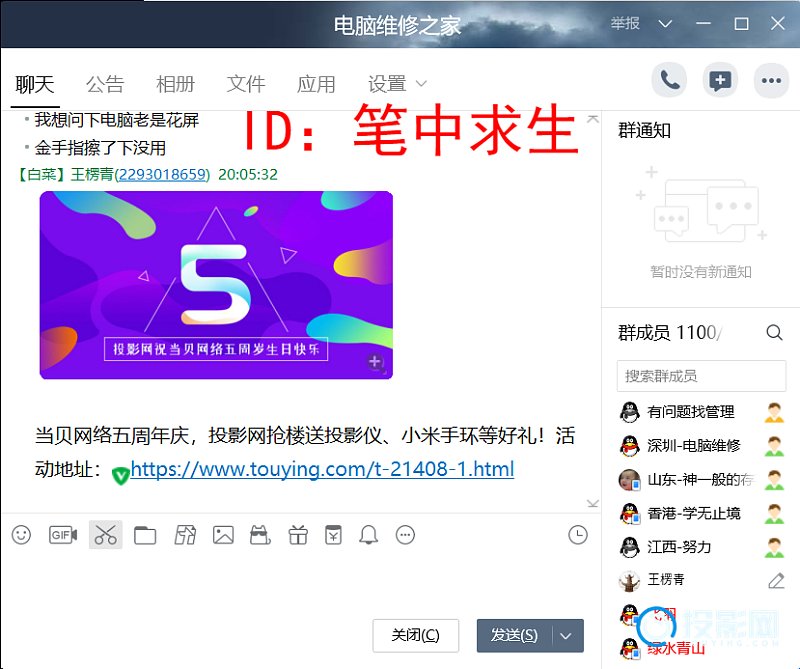800x669 pixels.
Task: Click the notification bell icon
Action: point(368,535)
